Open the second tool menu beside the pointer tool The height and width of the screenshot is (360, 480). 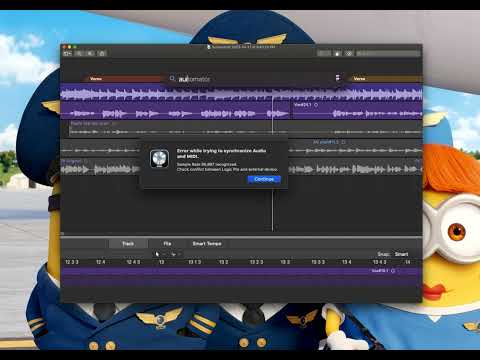[x=175, y=254]
